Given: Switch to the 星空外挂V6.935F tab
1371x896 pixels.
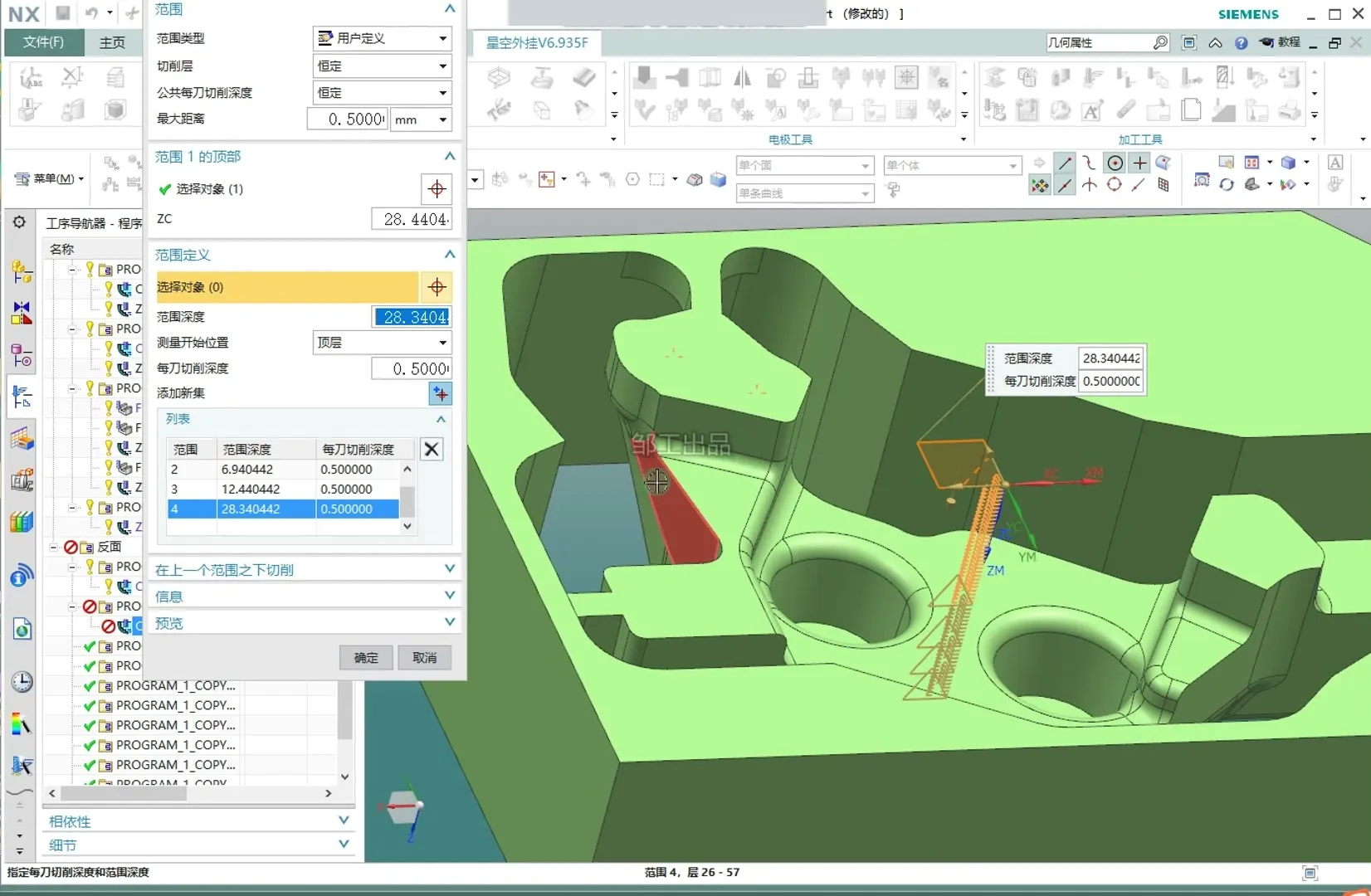Looking at the screenshot, I should coord(537,42).
